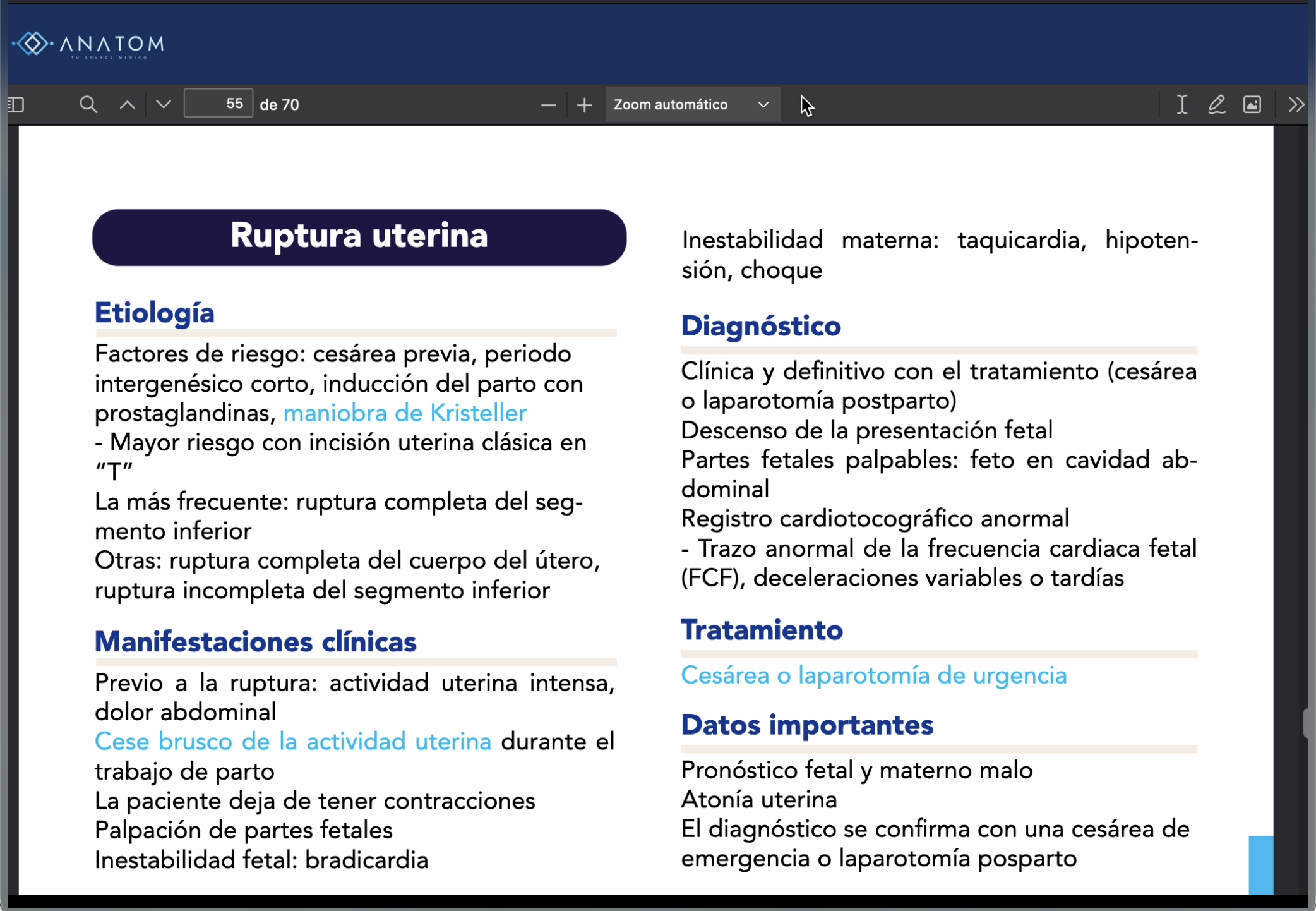Click highlighted text Cese brusco de la actividad uterina

click(x=292, y=741)
